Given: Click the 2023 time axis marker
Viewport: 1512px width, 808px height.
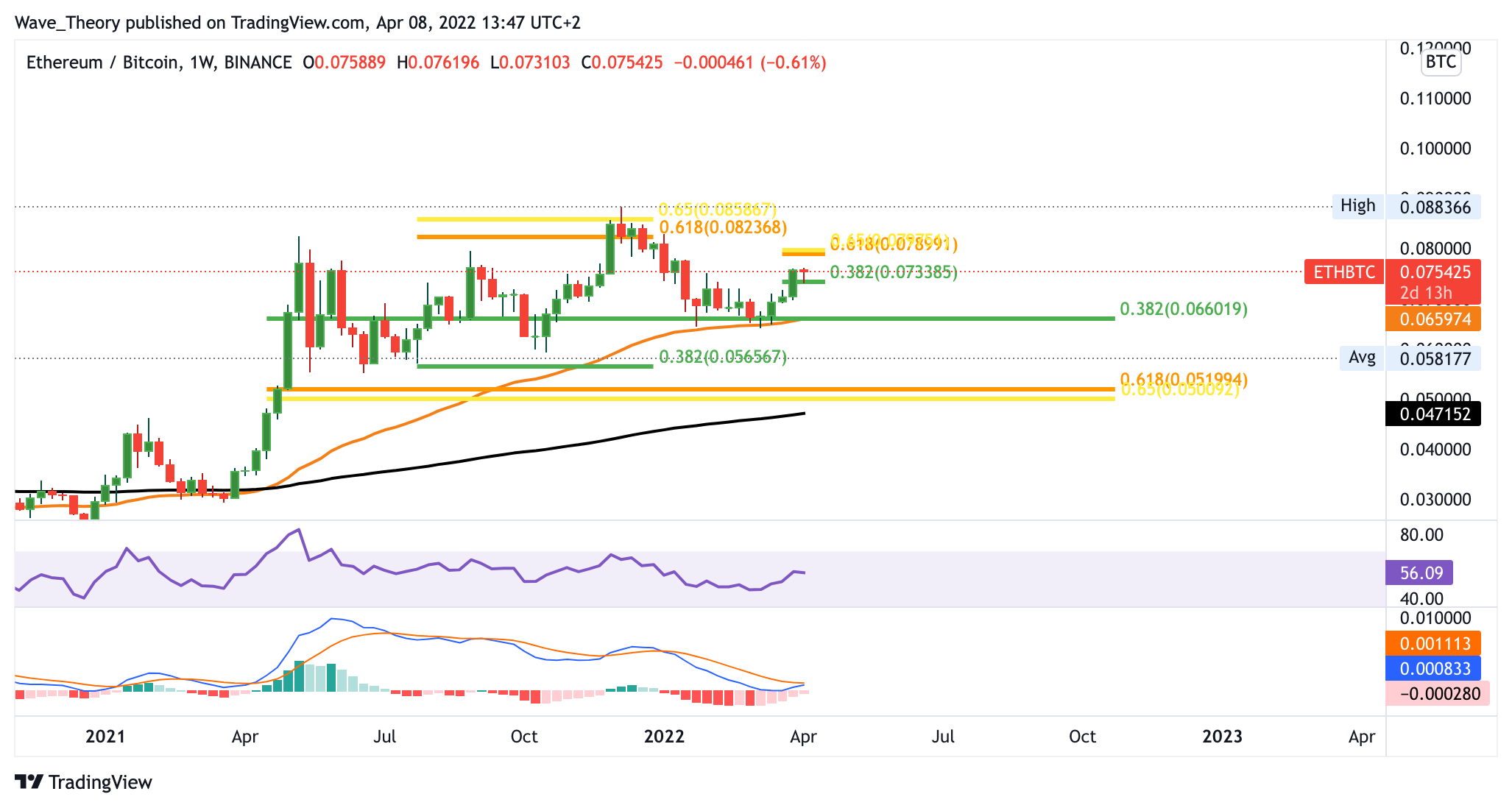Looking at the screenshot, I should (1222, 737).
